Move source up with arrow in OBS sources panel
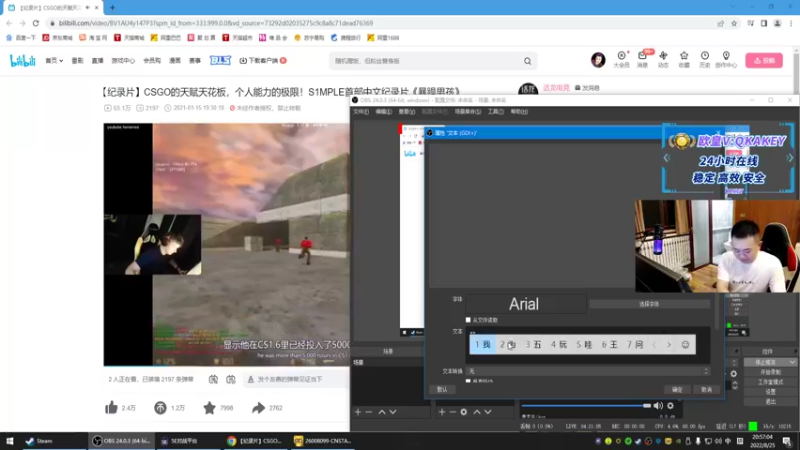This screenshot has width=800, height=450. pyautogui.click(x=477, y=412)
